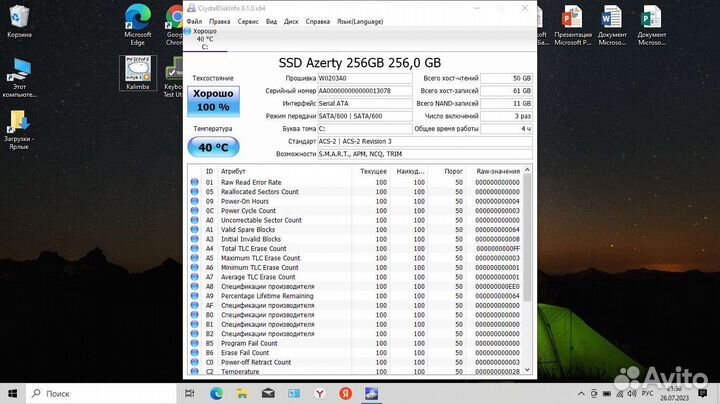Click the Всего NAND-записей value 11 GB
Image resolution: width=720 pixels, height=404 pixels.
pyautogui.click(x=506, y=103)
